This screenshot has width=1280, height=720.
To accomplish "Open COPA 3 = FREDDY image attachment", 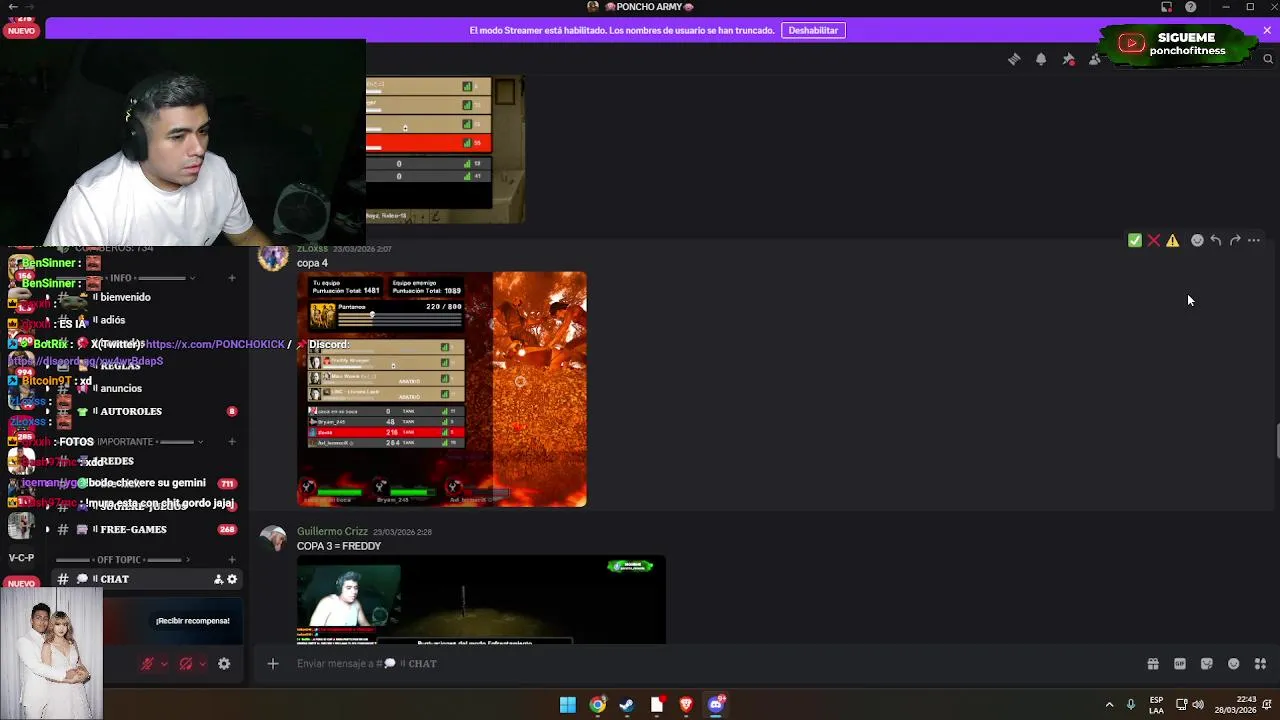I will [481, 600].
